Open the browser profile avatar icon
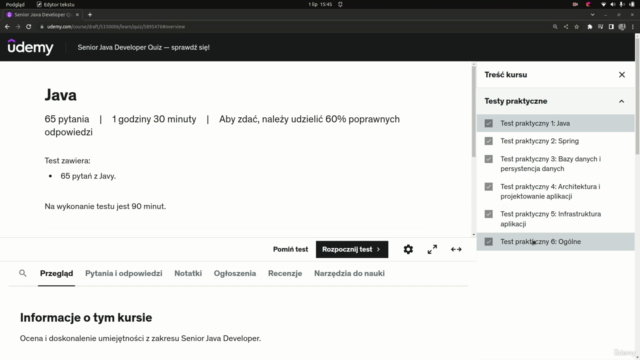This screenshot has height=360, width=640. (622, 27)
